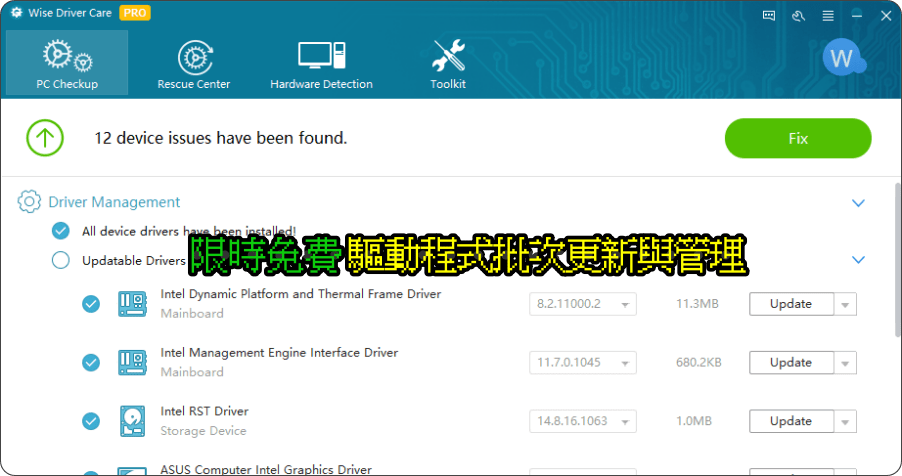Viewport: 902px width, 476px height.
Task: Open the hamburger menu in title bar
Action: pyautogui.click(x=828, y=16)
